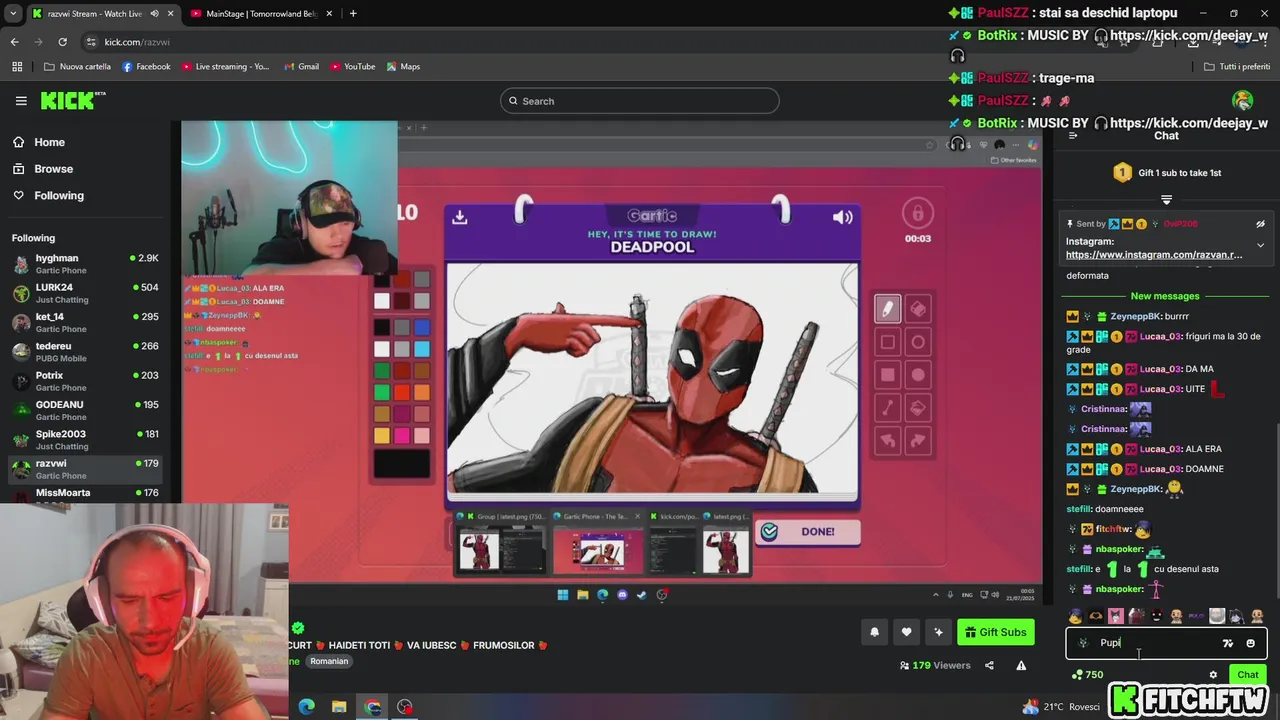
Task: Choose the empty rectangle shape tool
Action: [x=887, y=342]
